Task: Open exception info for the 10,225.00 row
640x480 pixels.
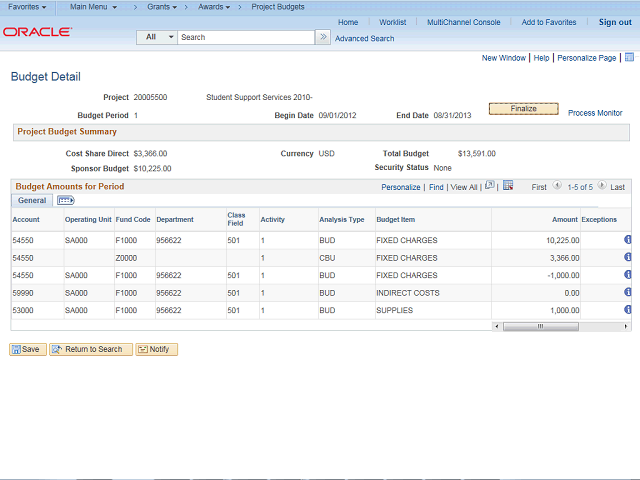Action: (627, 240)
